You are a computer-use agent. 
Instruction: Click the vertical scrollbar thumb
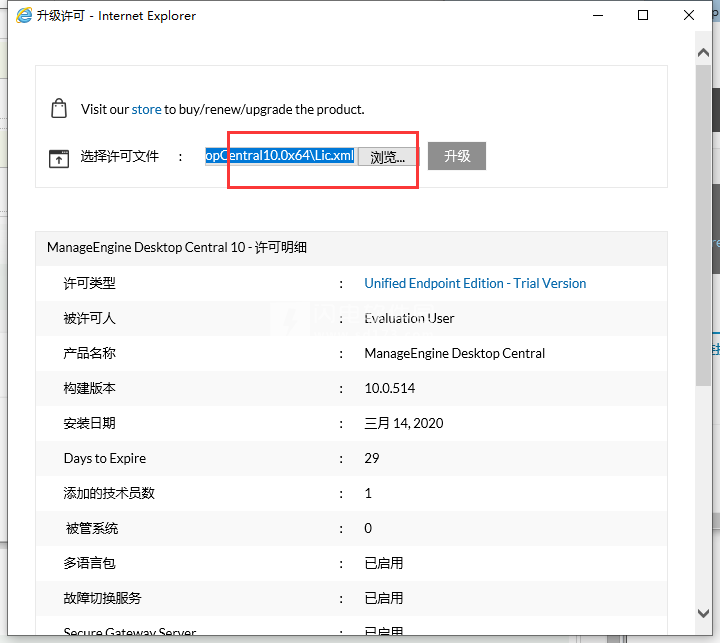click(703, 225)
